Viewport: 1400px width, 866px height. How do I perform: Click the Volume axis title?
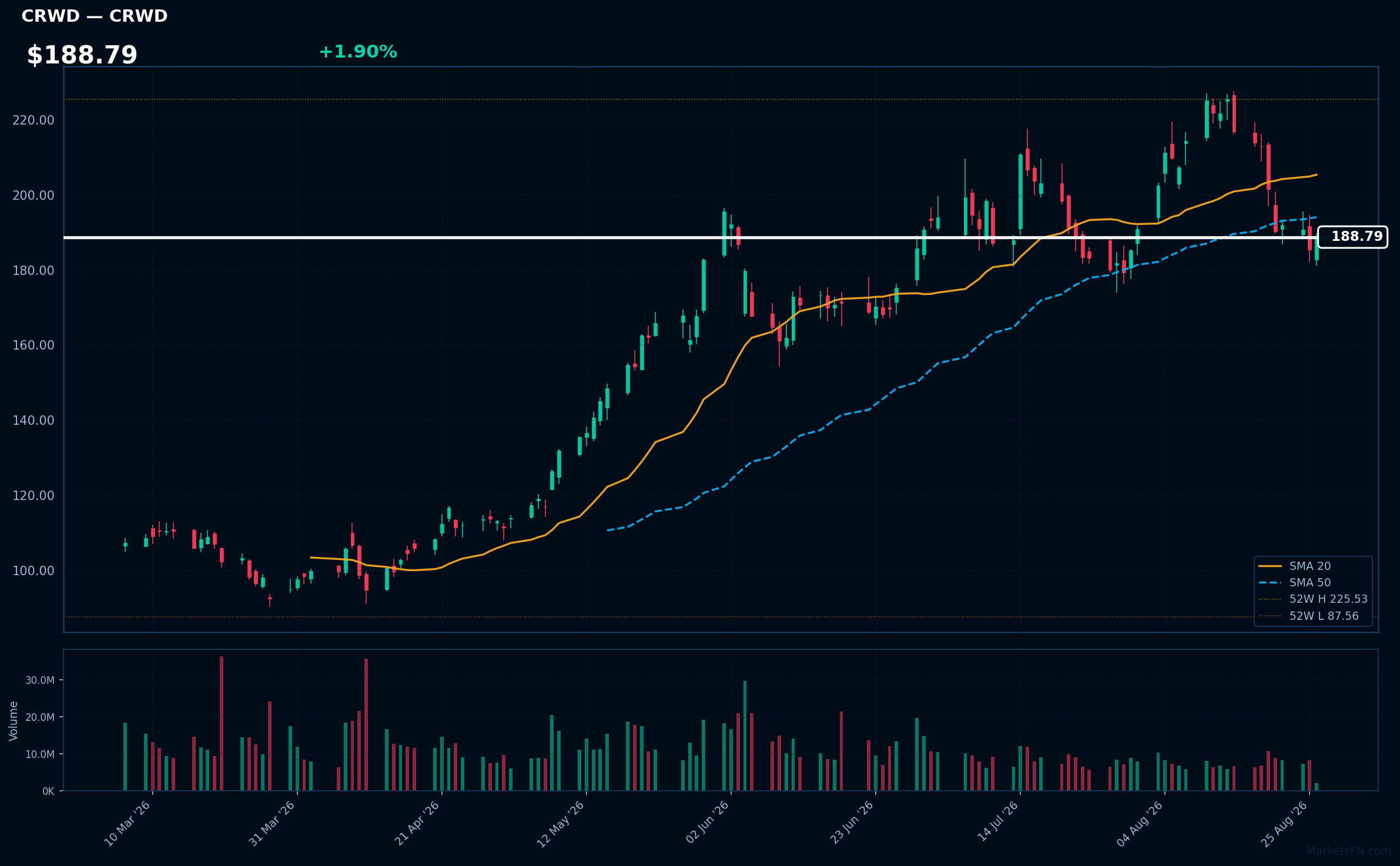14,721
